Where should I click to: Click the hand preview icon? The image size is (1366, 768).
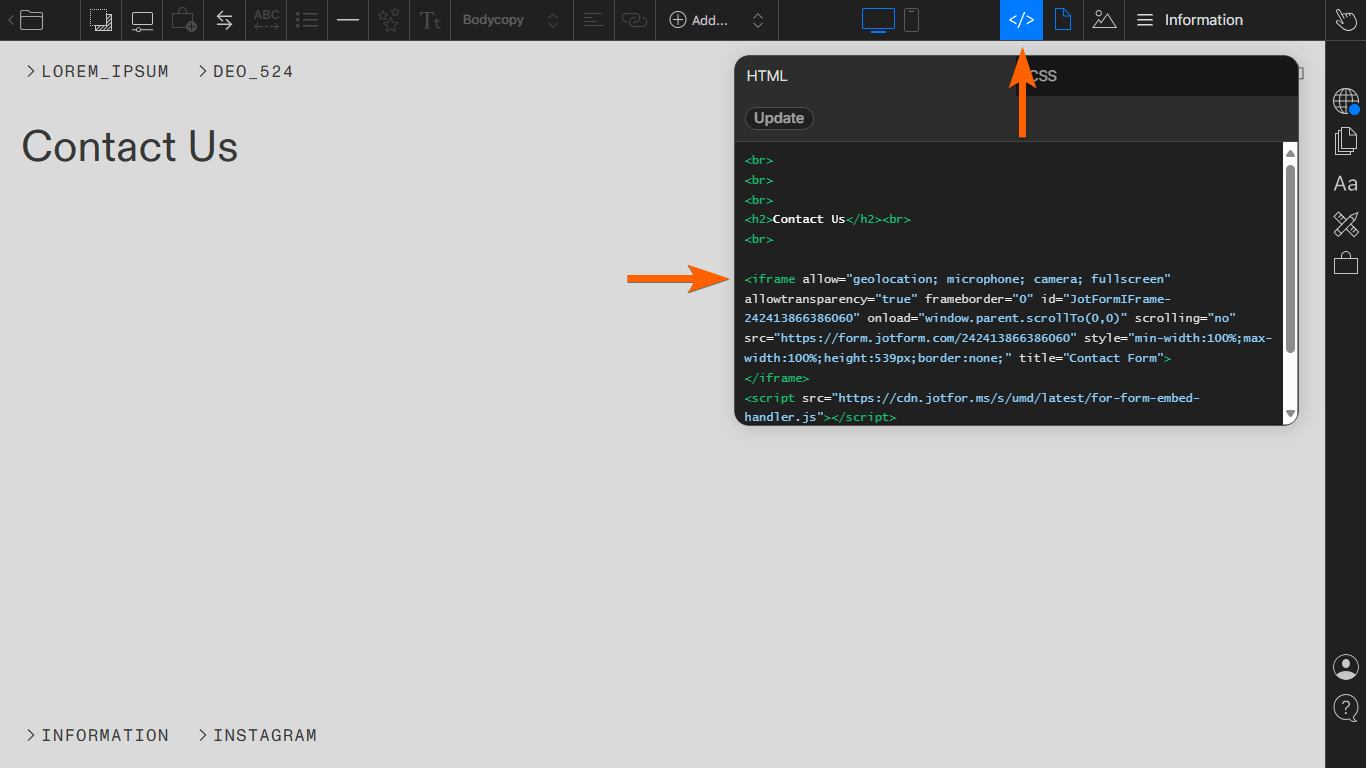coord(1346,20)
